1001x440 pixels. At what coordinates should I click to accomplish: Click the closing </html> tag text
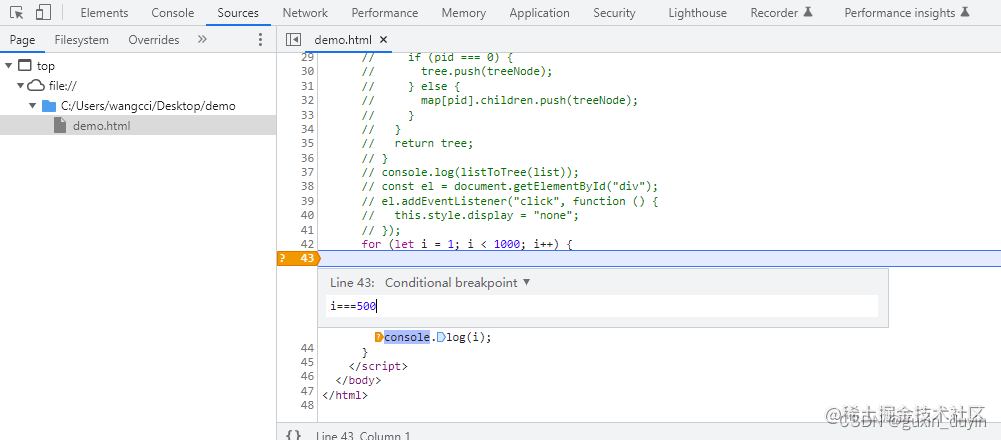[x=345, y=395]
